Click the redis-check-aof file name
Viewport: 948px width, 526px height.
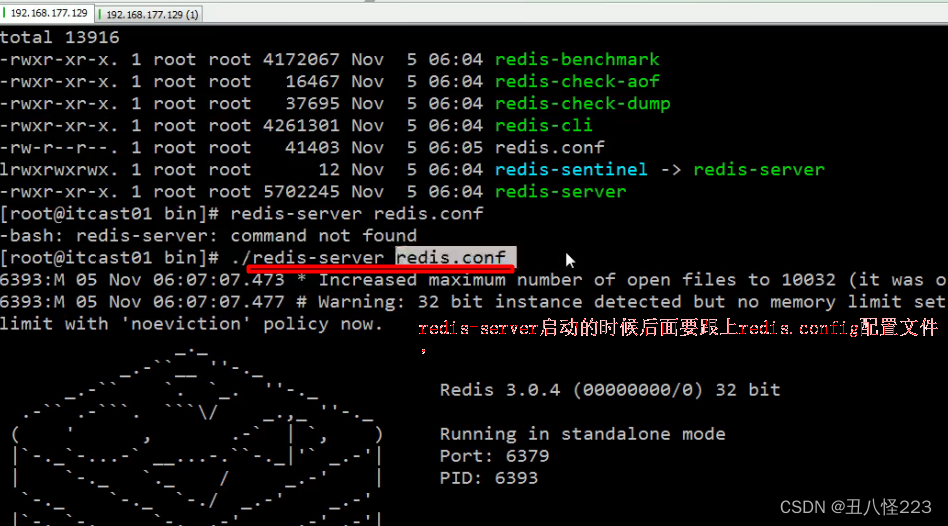(x=577, y=82)
